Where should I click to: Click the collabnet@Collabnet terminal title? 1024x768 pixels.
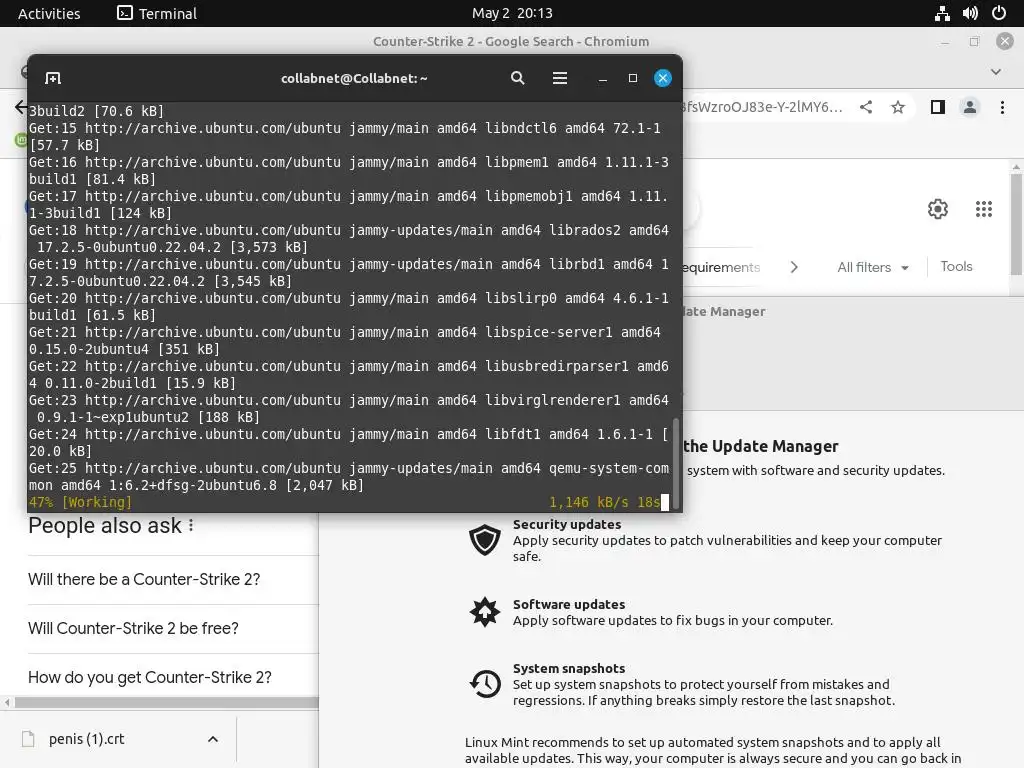pyautogui.click(x=354, y=78)
